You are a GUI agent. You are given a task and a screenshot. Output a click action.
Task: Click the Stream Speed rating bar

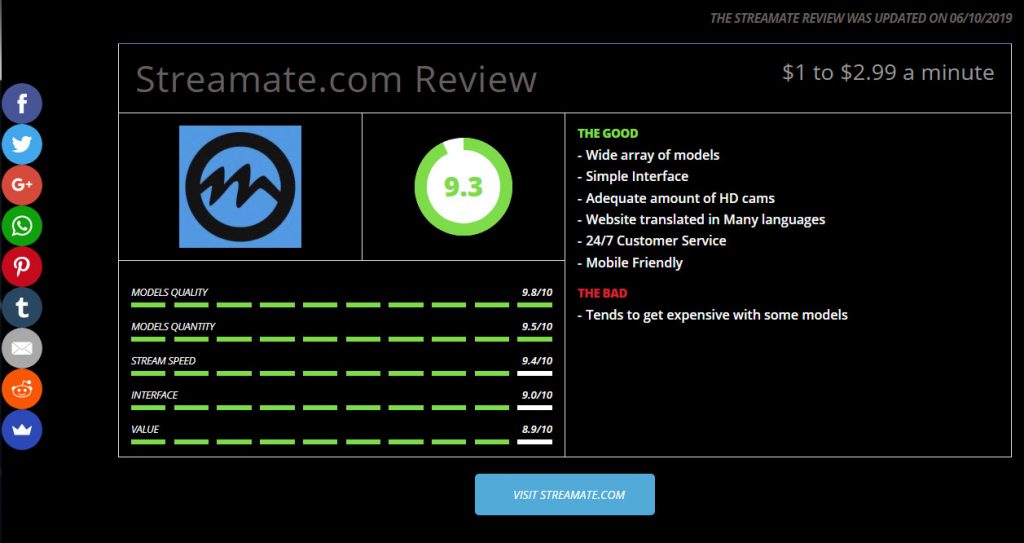click(x=341, y=373)
